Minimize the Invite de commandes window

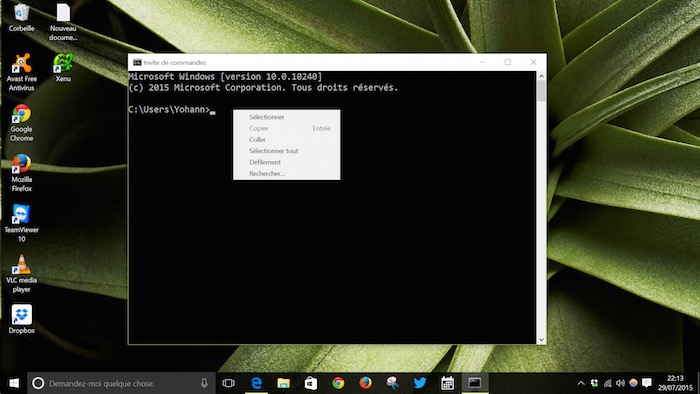[482, 62]
